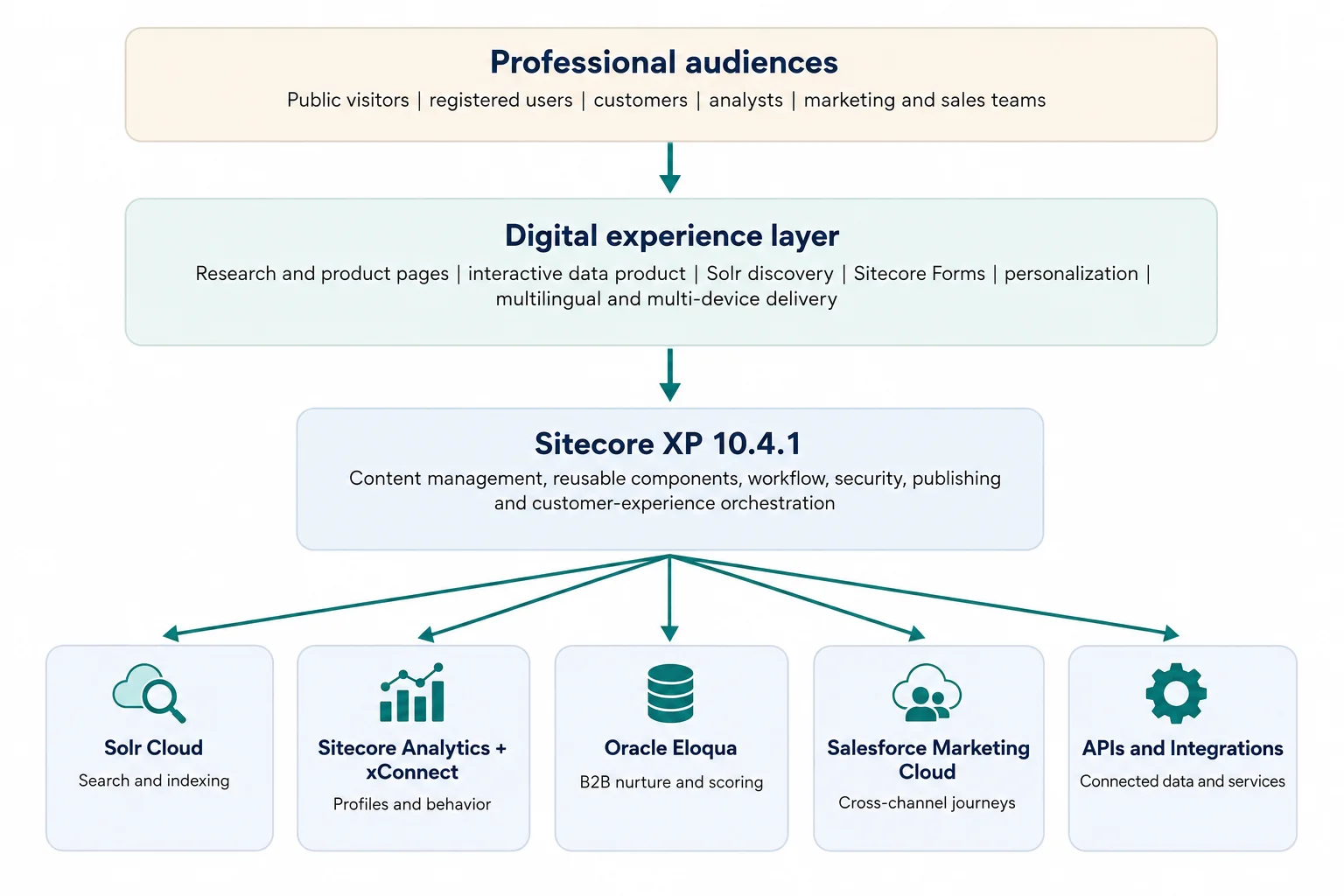Click the Oracle Eloqua database icon
Screen dimensions: 1344x896
670,693
